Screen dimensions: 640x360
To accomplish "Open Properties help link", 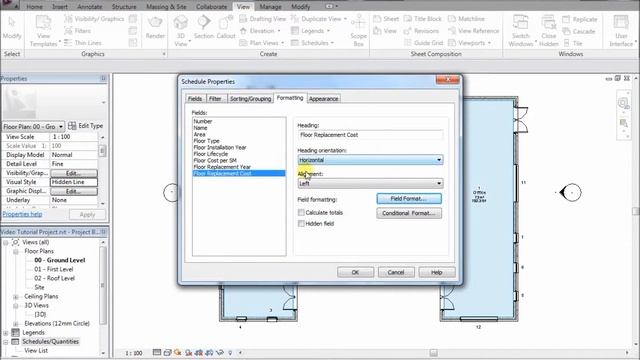I will tap(22, 214).
